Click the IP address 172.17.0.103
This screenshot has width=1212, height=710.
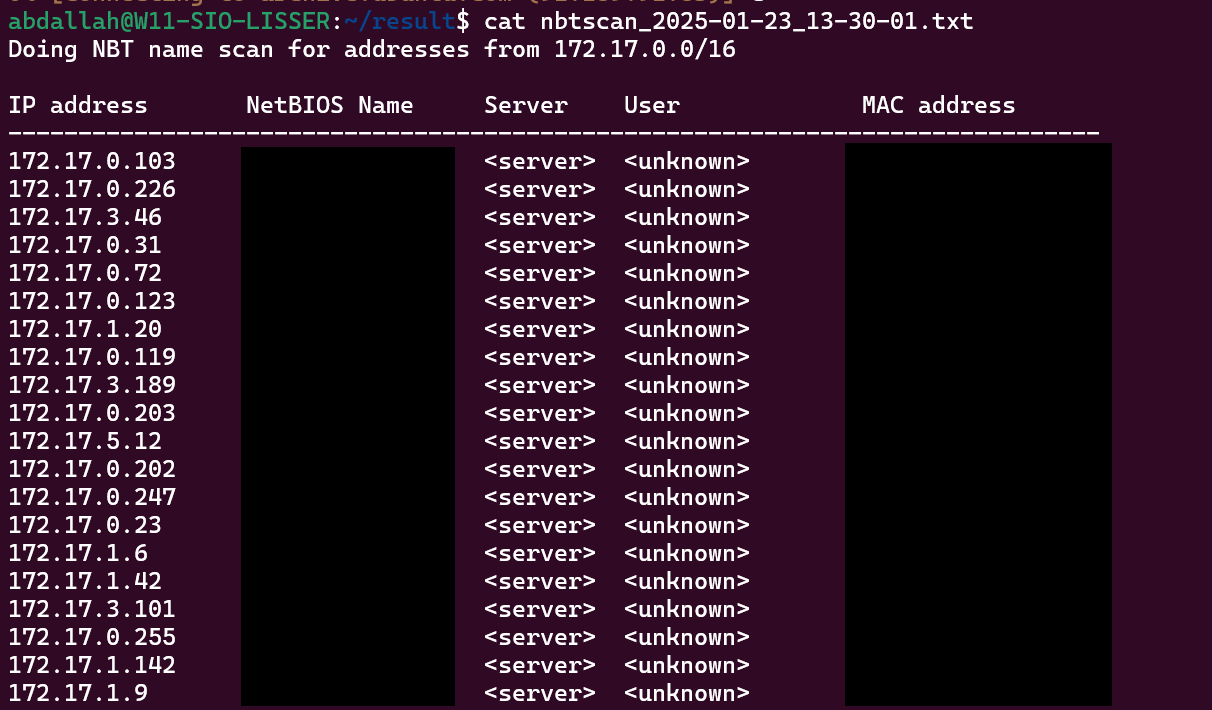92,161
